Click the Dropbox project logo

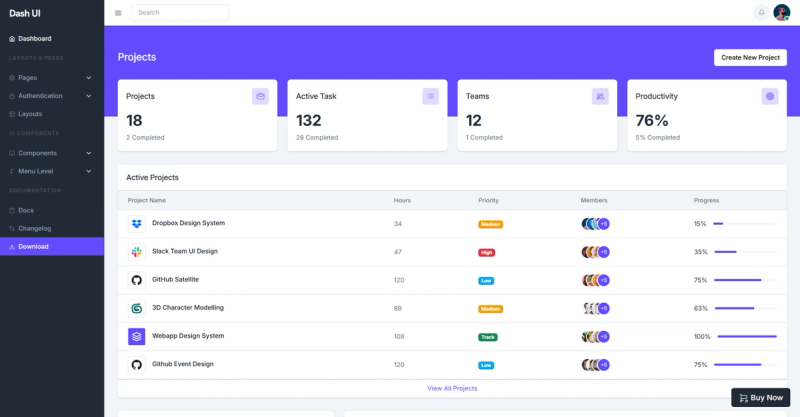[x=136, y=224]
